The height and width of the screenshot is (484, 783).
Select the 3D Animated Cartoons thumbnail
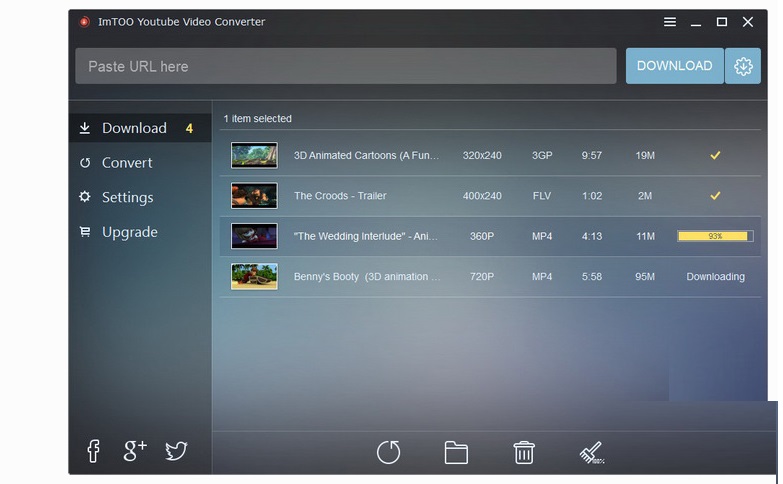pyautogui.click(x=254, y=155)
